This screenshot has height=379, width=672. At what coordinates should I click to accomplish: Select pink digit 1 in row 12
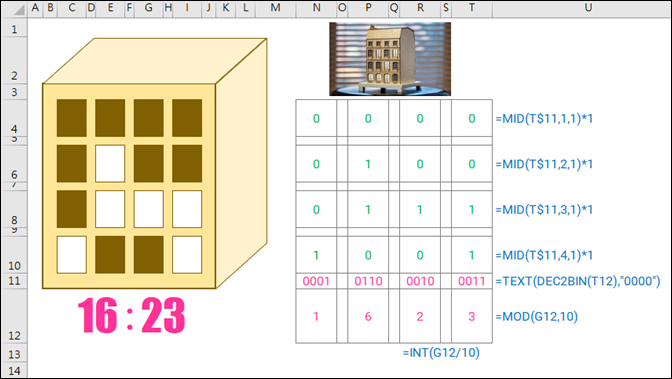[x=316, y=316]
